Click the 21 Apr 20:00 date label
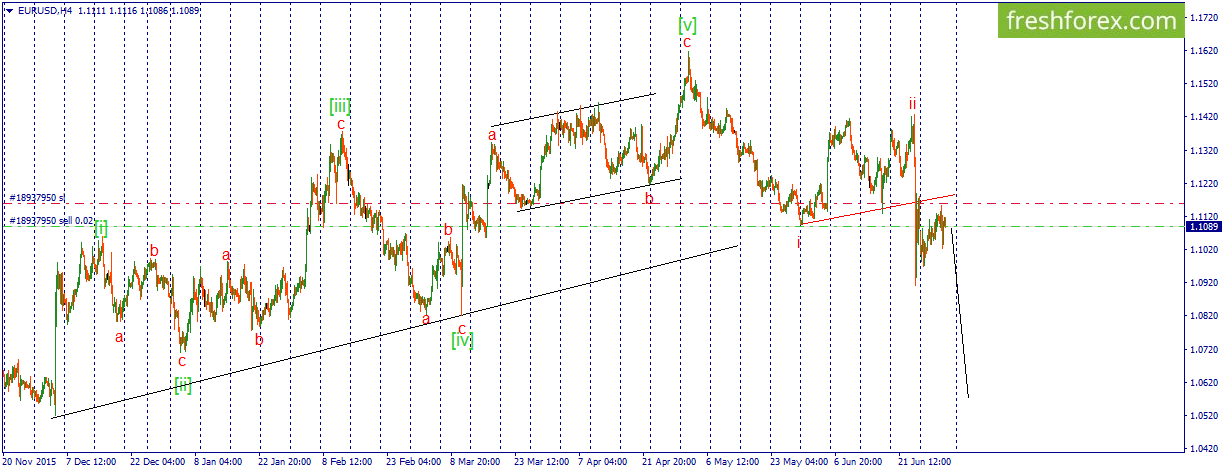This screenshot has width=1224, height=473. tap(669, 462)
